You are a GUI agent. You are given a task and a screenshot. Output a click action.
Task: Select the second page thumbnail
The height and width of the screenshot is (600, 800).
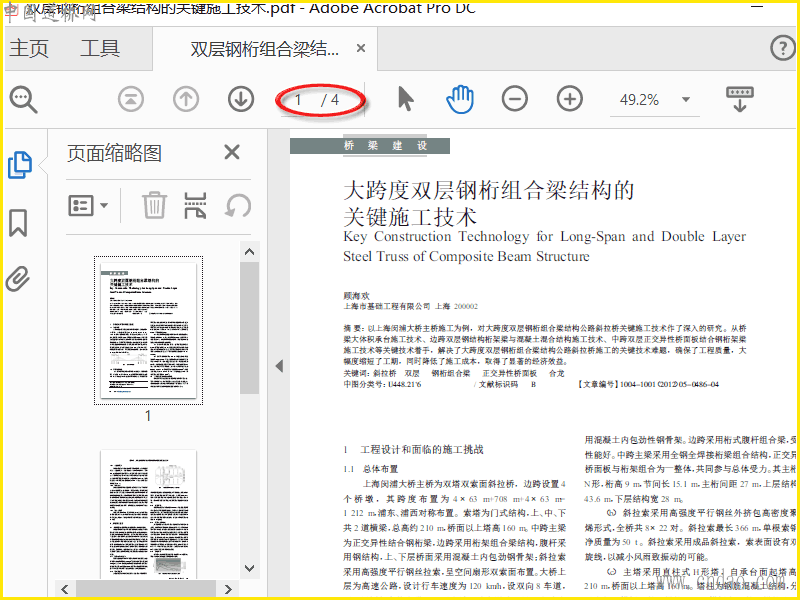click(148, 514)
